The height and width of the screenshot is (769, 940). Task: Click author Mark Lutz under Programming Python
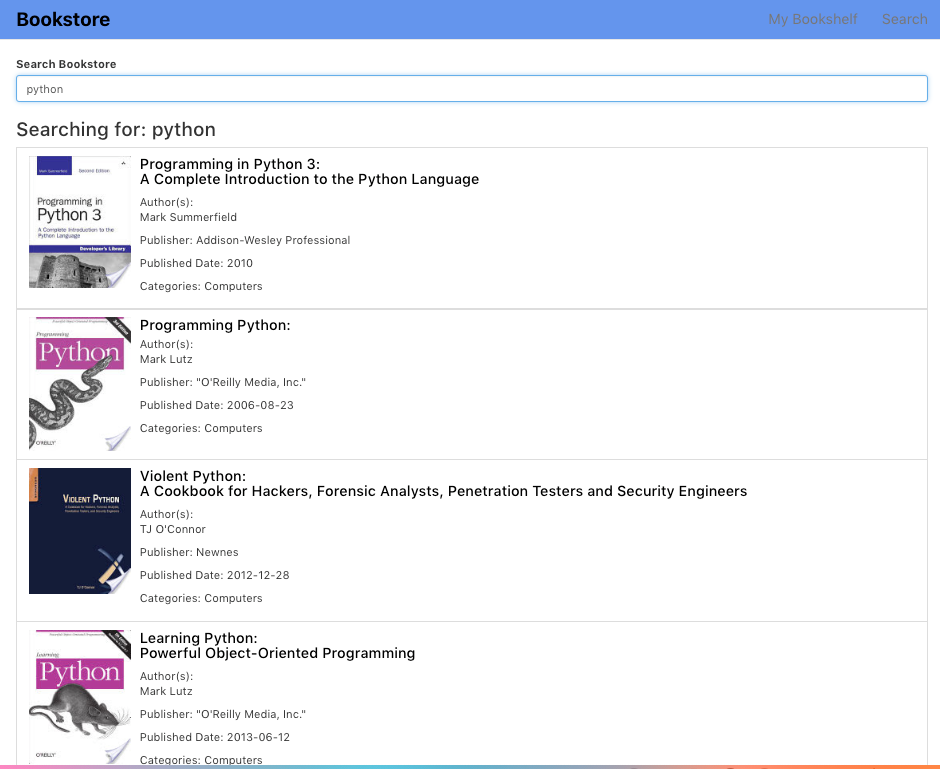tap(166, 359)
